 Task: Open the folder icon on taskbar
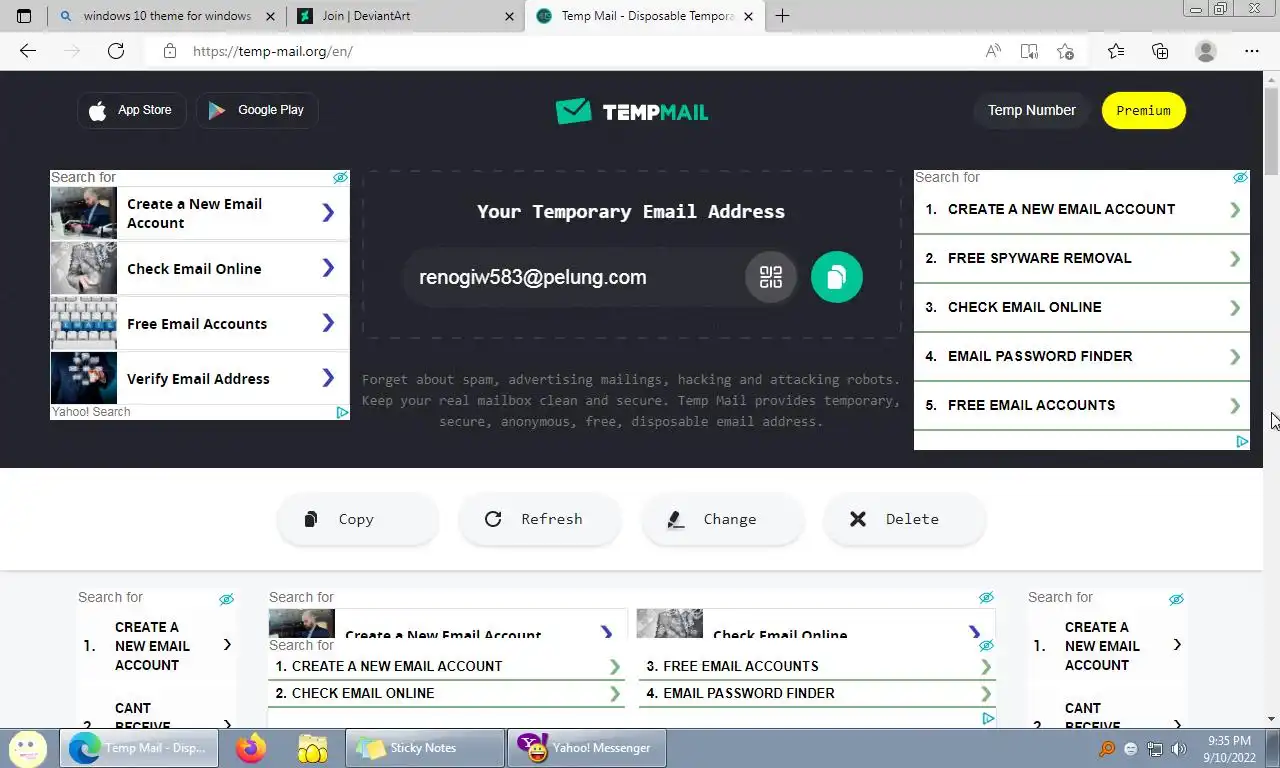click(x=313, y=748)
